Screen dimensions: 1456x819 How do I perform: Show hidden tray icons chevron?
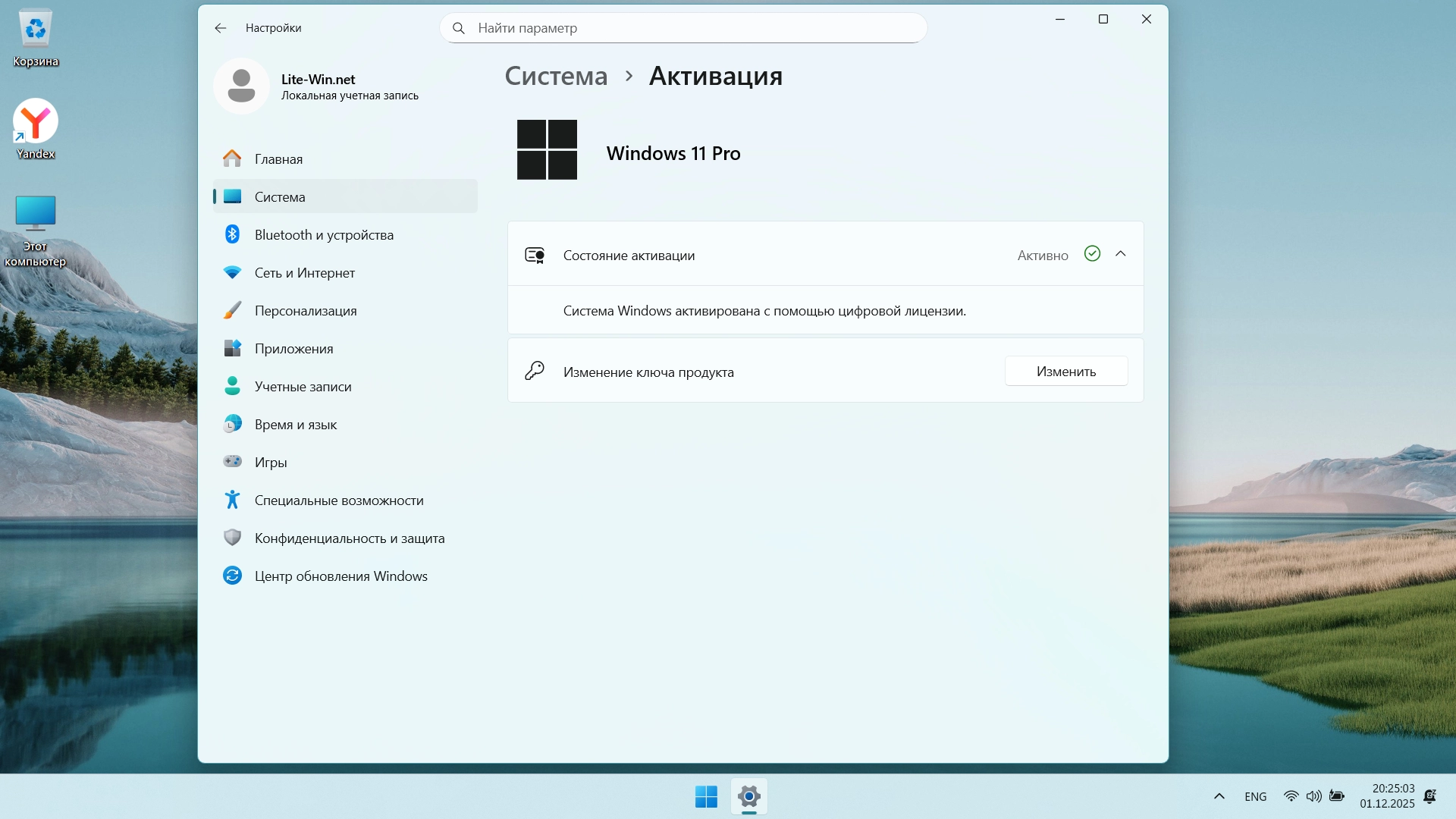click(x=1219, y=796)
